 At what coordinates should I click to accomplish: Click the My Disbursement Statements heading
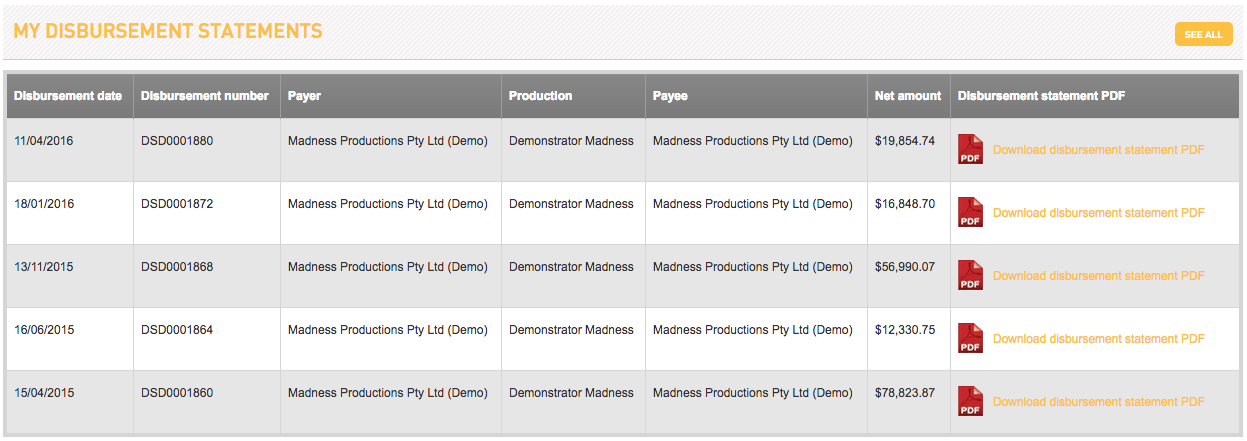[168, 31]
